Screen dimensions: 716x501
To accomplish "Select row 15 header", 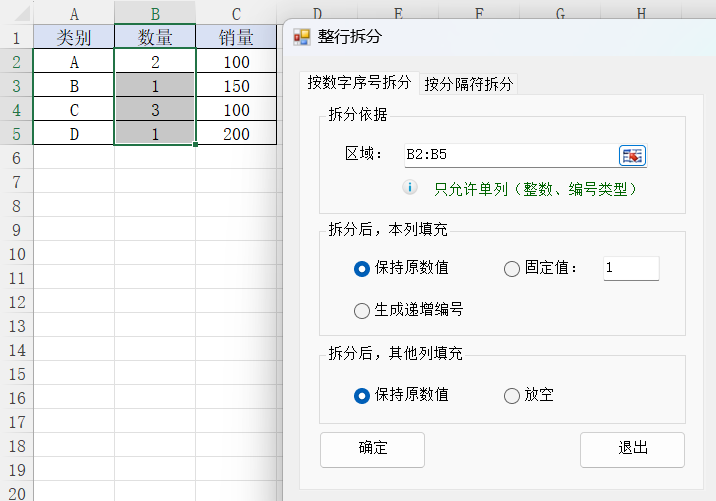I will pos(16,374).
